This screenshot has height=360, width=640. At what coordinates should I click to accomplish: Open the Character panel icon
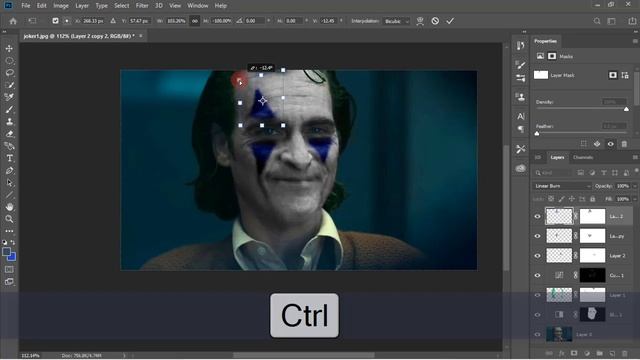tap(521, 116)
